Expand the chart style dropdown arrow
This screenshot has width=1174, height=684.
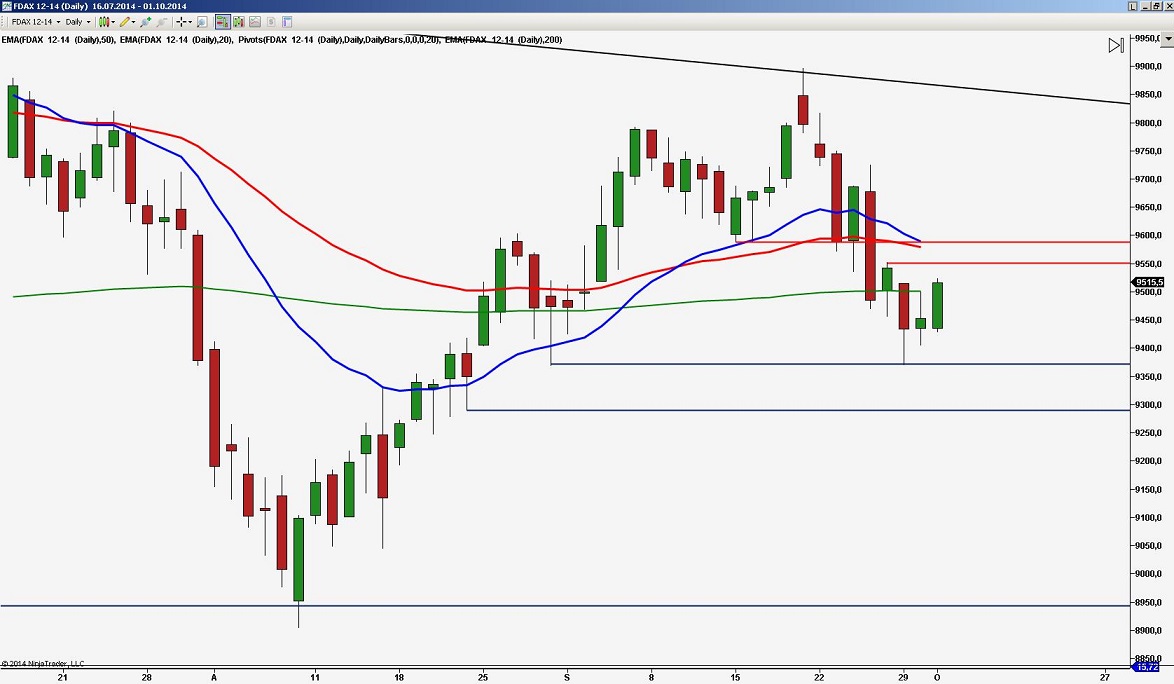pyautogui.click(x=112, y=21)
